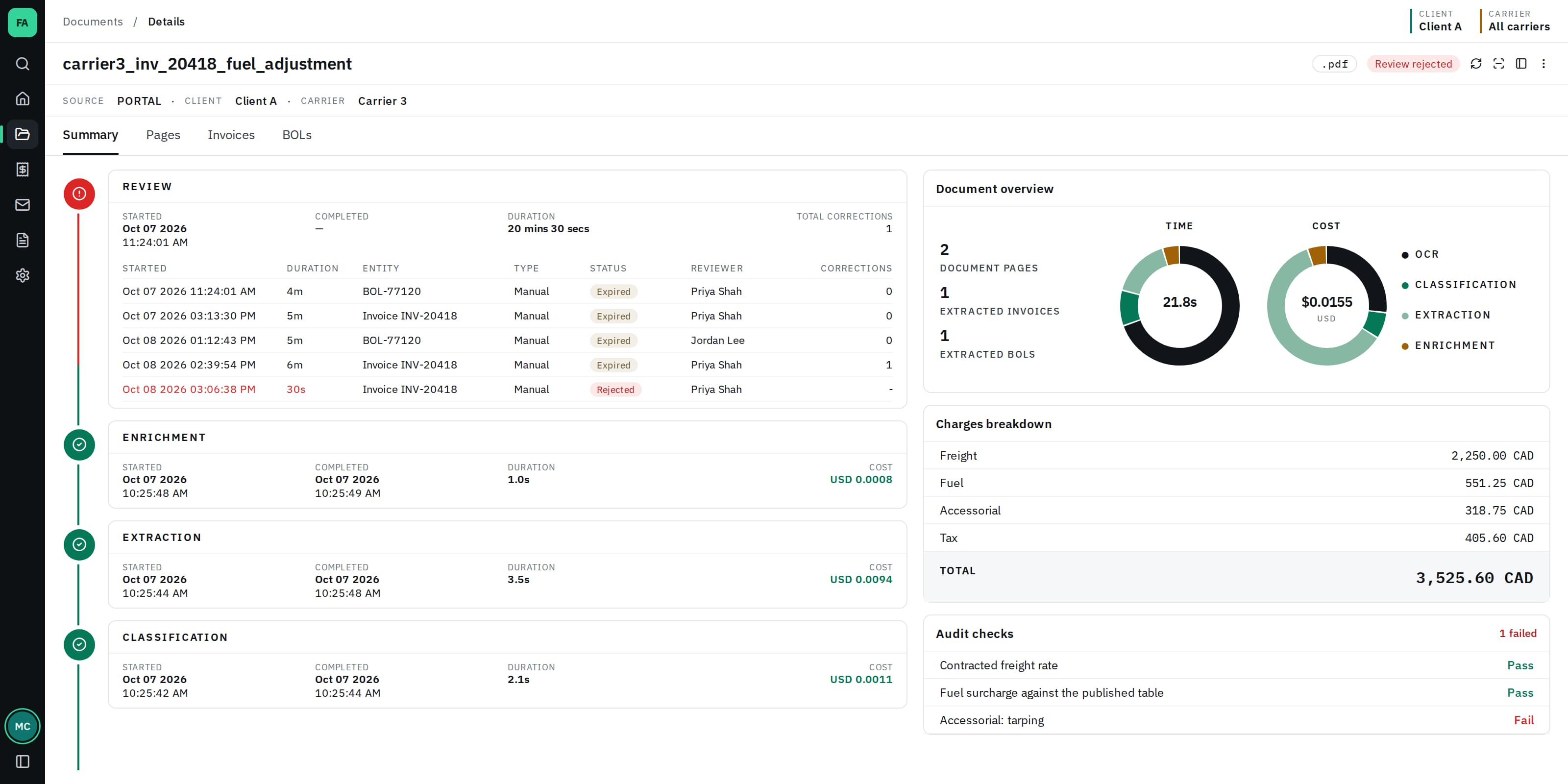Click the red Oct 08 03:06:38 PM timestamp
The width and height of the screenshot is (1568, 784).
(189, 389)
